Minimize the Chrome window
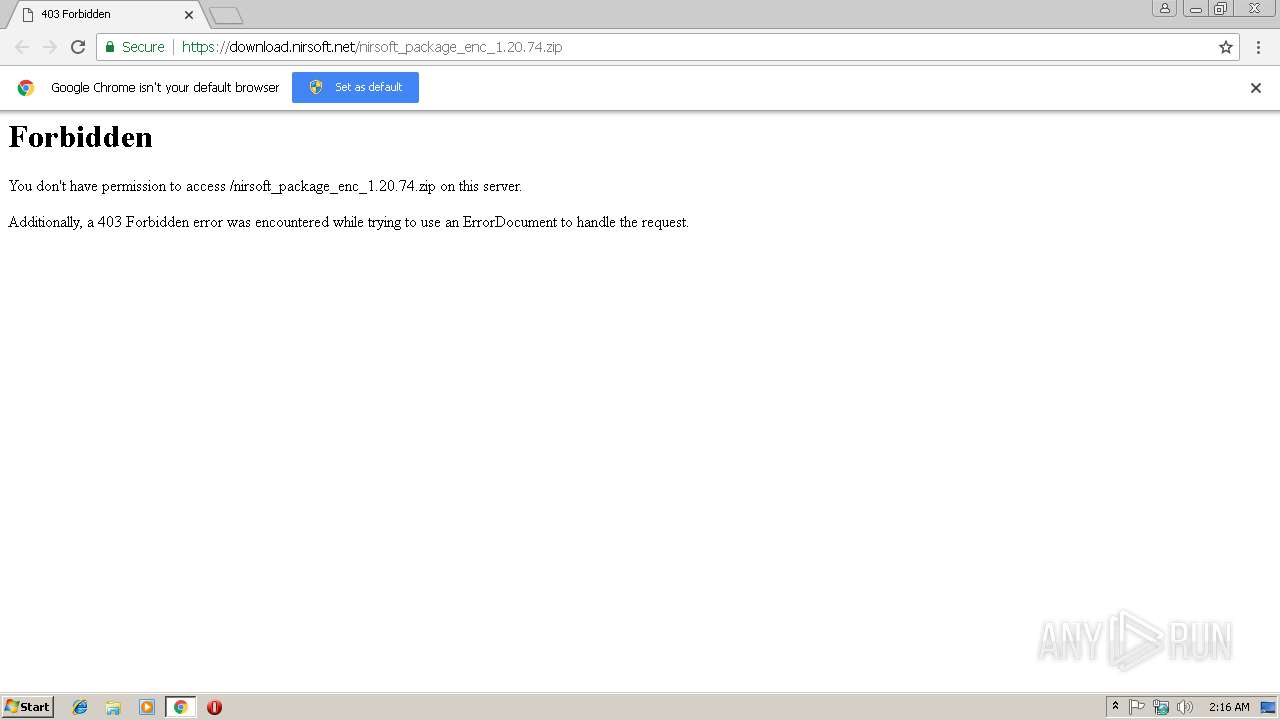Viewport: 1280px width, 720px height. [x=1195, y=8]
